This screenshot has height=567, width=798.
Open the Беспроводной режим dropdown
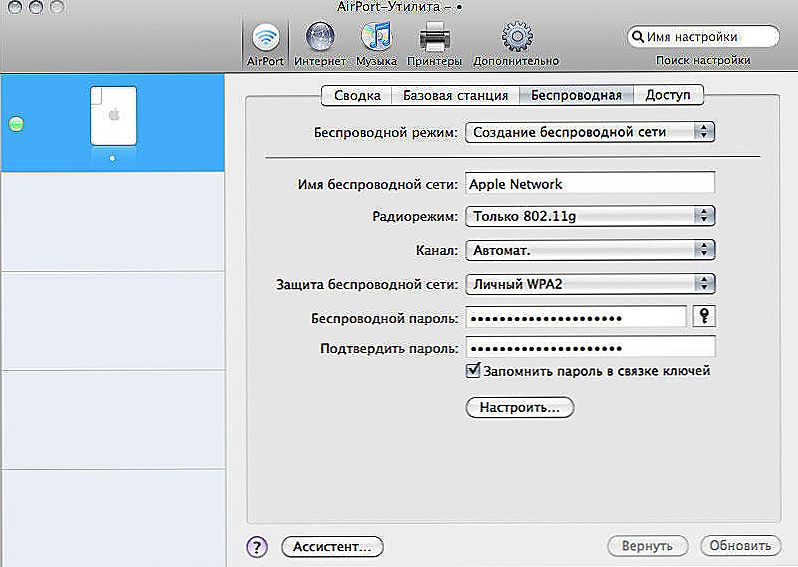590,132
